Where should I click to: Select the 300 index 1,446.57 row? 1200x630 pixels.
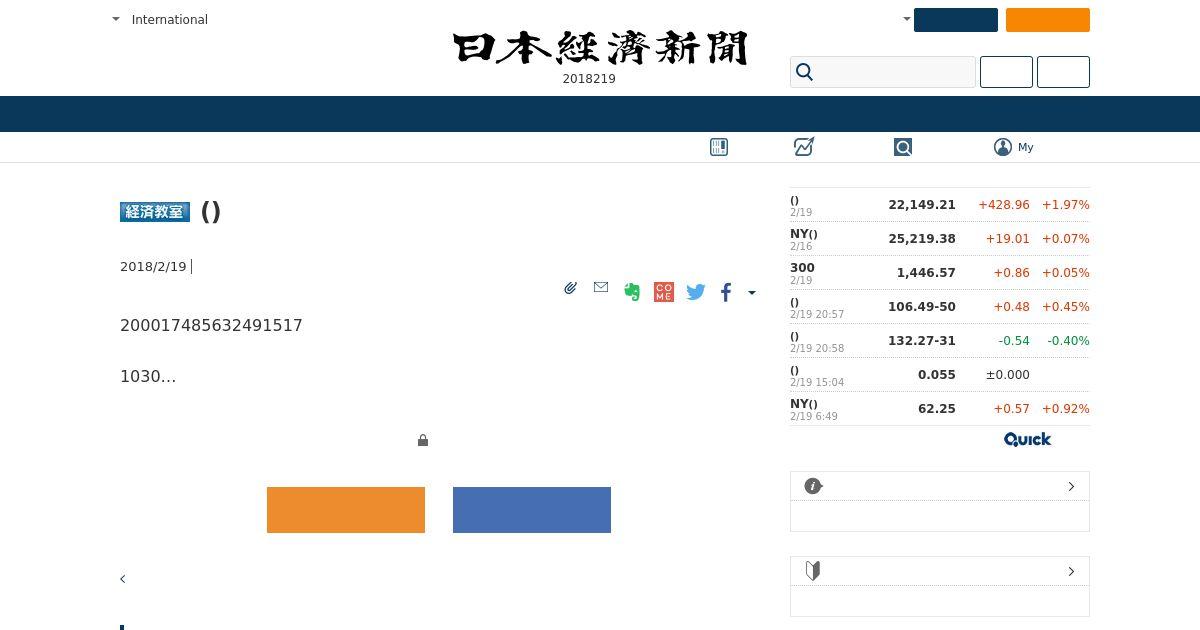tap(940, 273)
